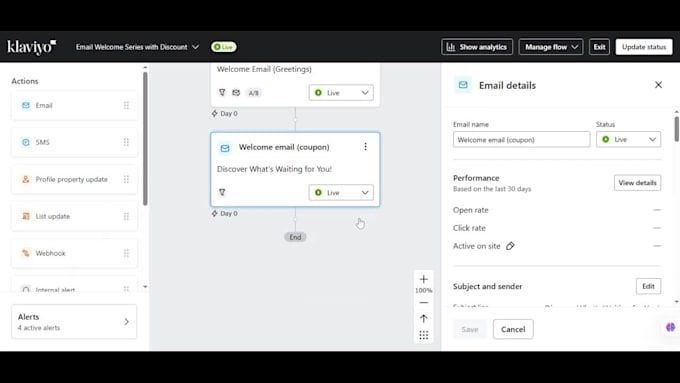Select the SMS action icon

pos(26,142)
